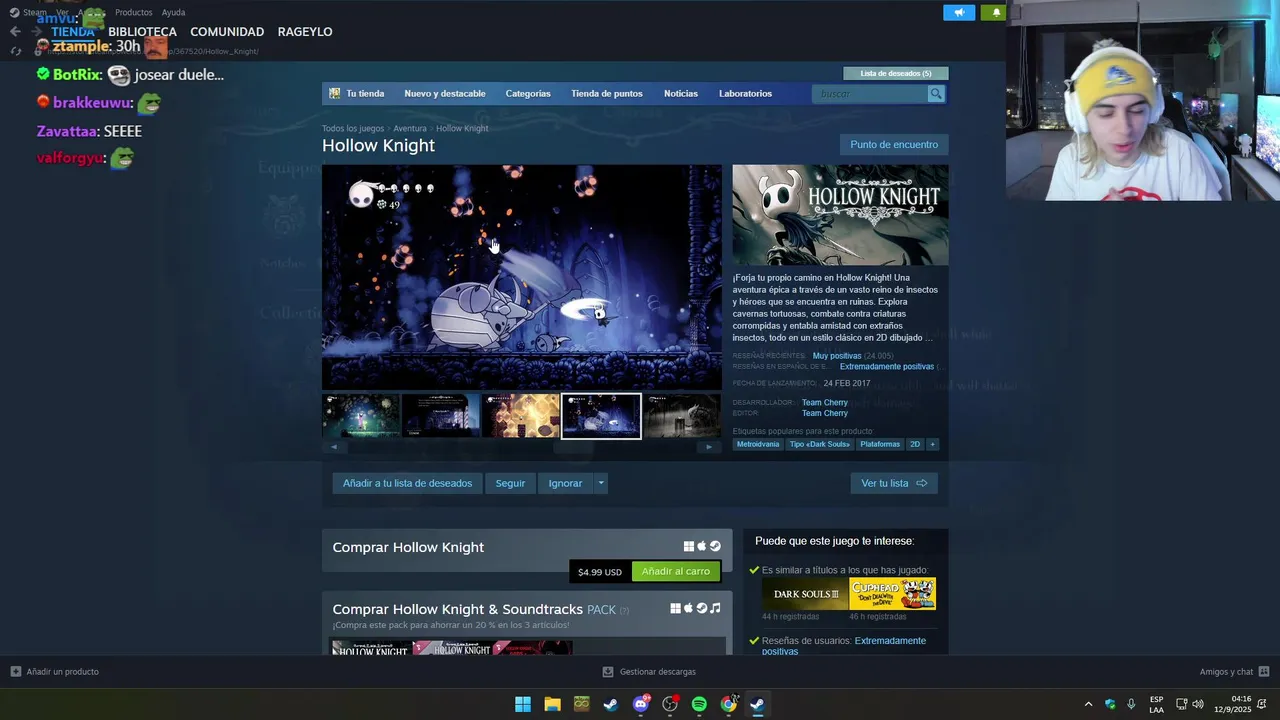Click the Tu tienda avatar icon
Screen dimensions: 1280x720
(335, 94)
